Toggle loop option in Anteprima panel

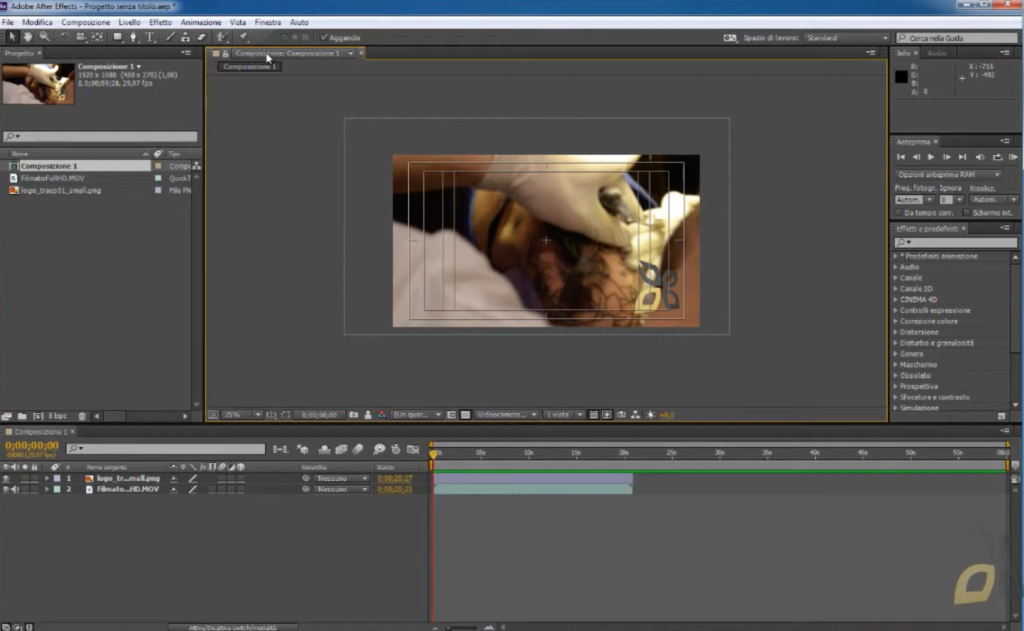coord(997,157)
